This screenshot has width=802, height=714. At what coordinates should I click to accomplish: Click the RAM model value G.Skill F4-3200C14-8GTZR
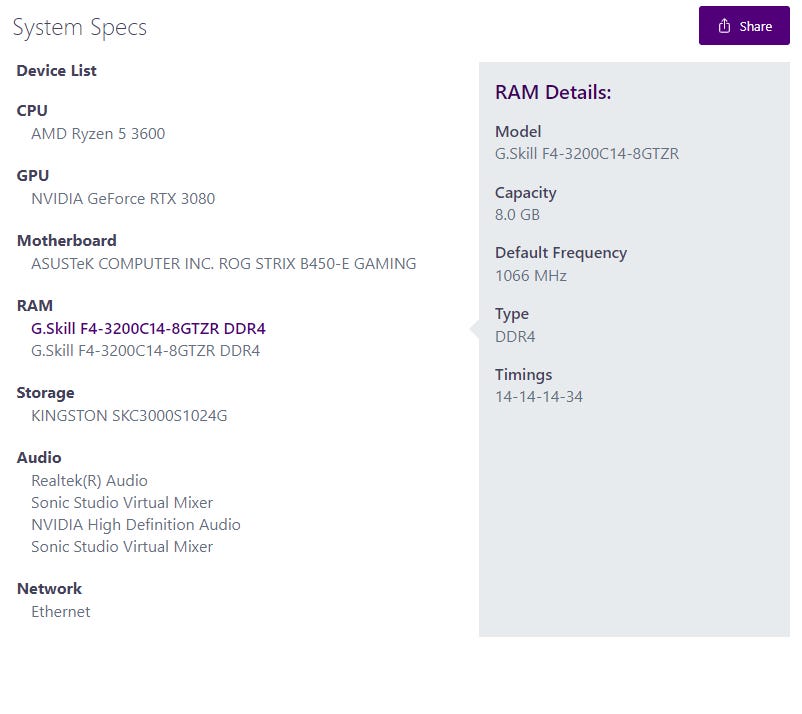tap(587, 153)
